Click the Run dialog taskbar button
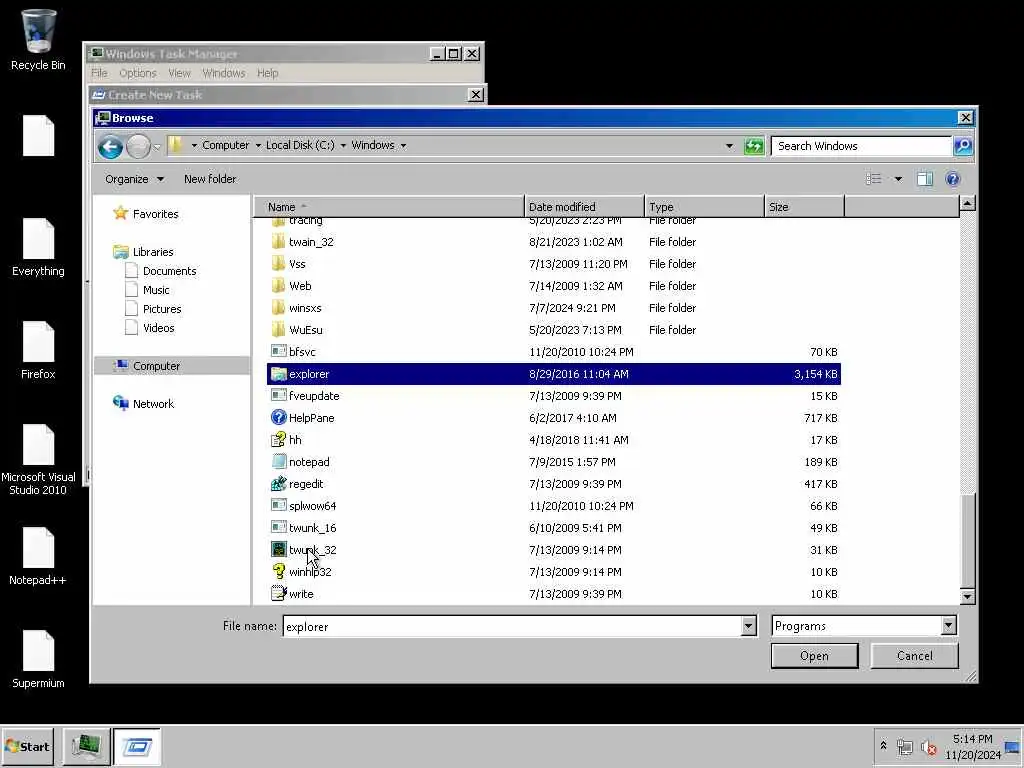 click(137, 746)
